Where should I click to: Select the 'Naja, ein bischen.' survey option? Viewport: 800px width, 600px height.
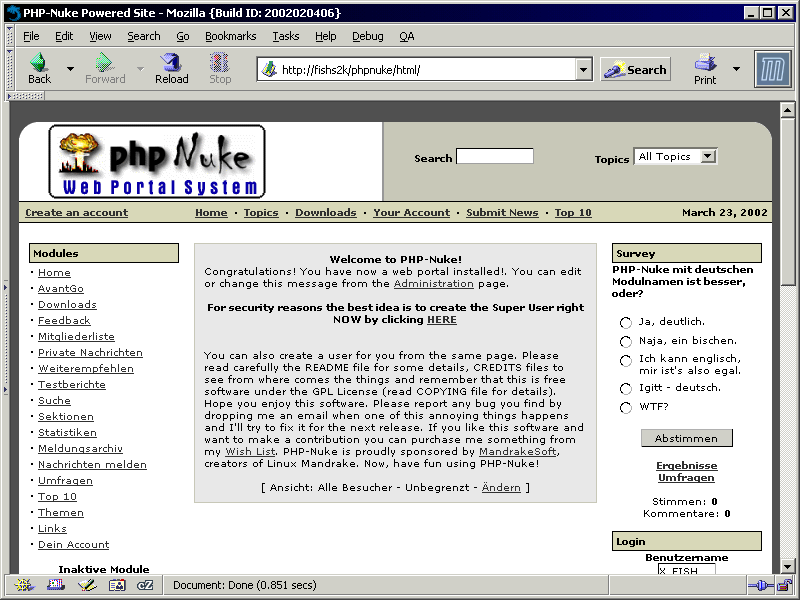[626, 341]
